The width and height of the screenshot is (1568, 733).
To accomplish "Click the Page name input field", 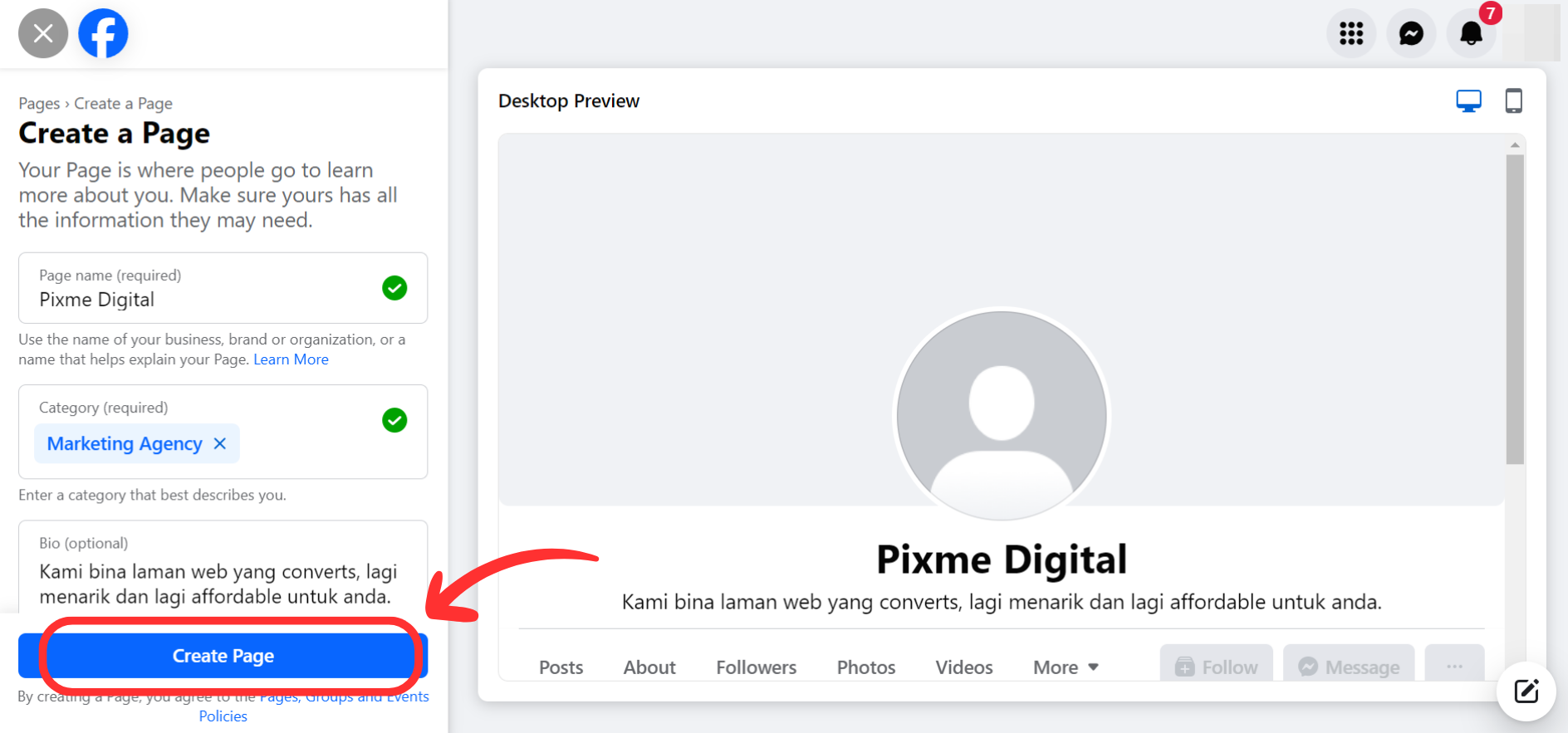I will pos(199,300).
